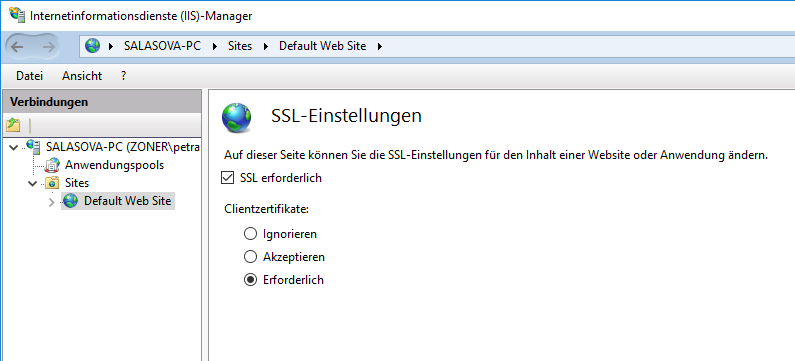Image resolution: width=795 pixels, height=361 pixels.
Task: Click the SSL-Einstellungen heading
Action: [x=346, y=116]
